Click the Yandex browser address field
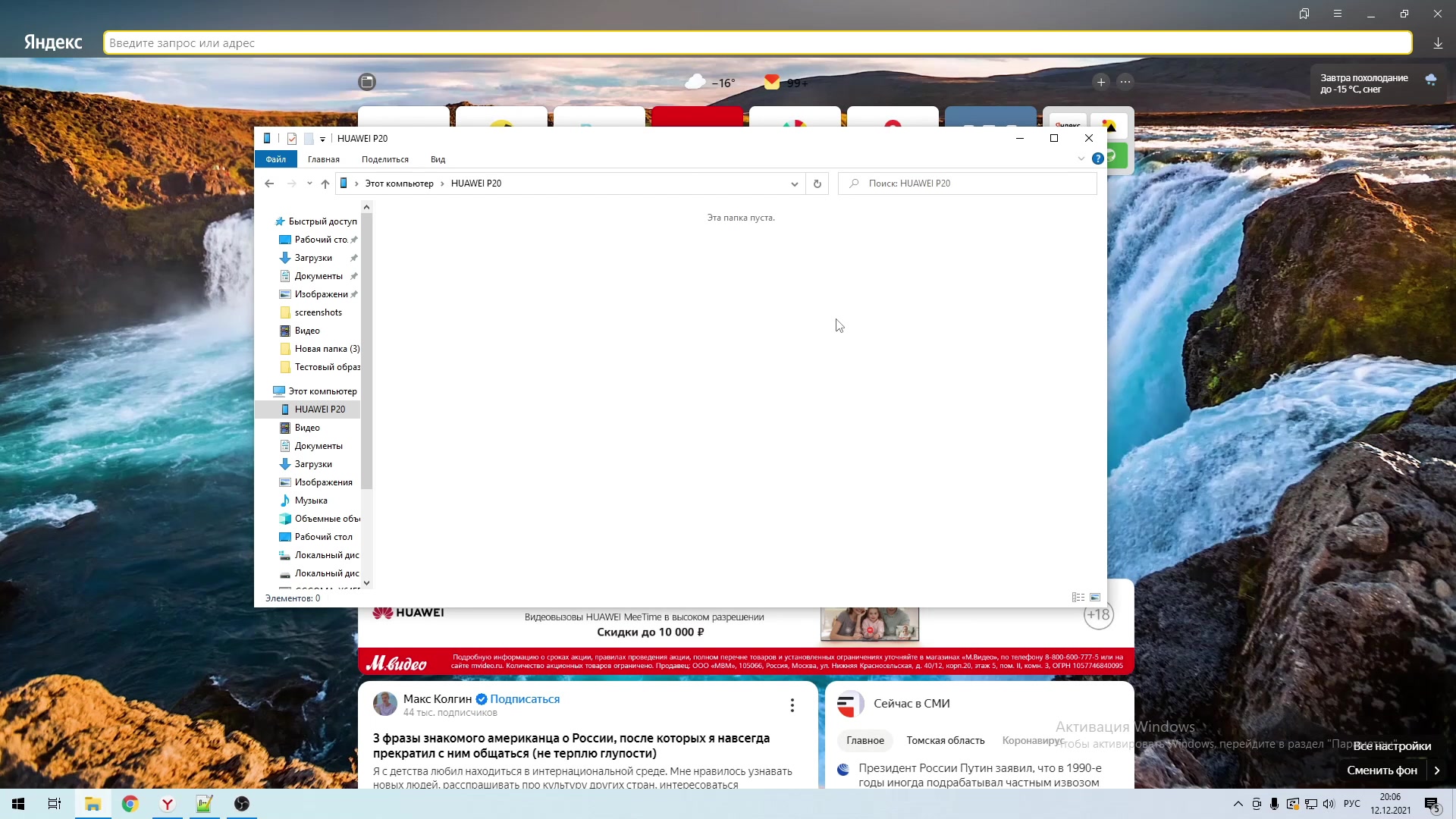 [758, 43]
